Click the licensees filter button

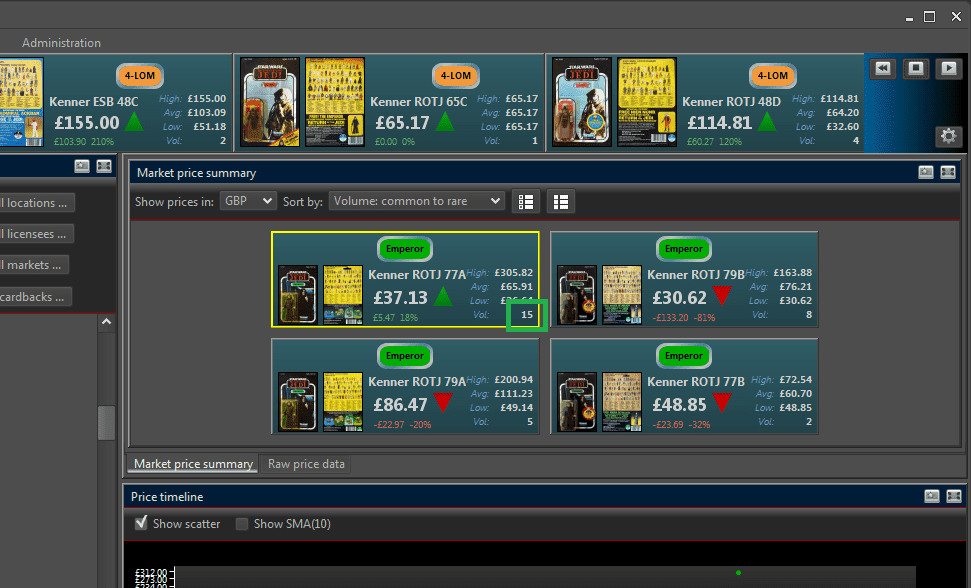pos(37,234)
